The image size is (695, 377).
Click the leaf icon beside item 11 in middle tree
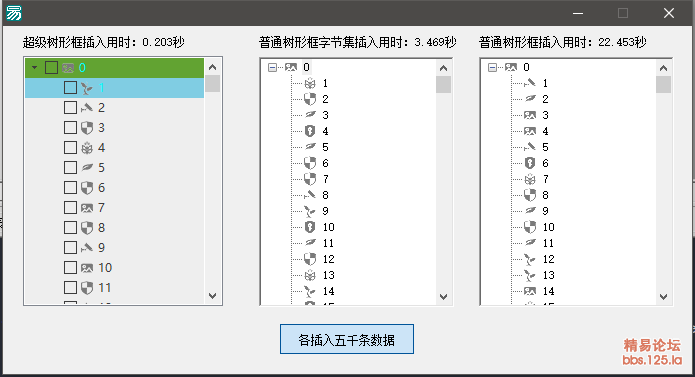click(x=310, y=243)
